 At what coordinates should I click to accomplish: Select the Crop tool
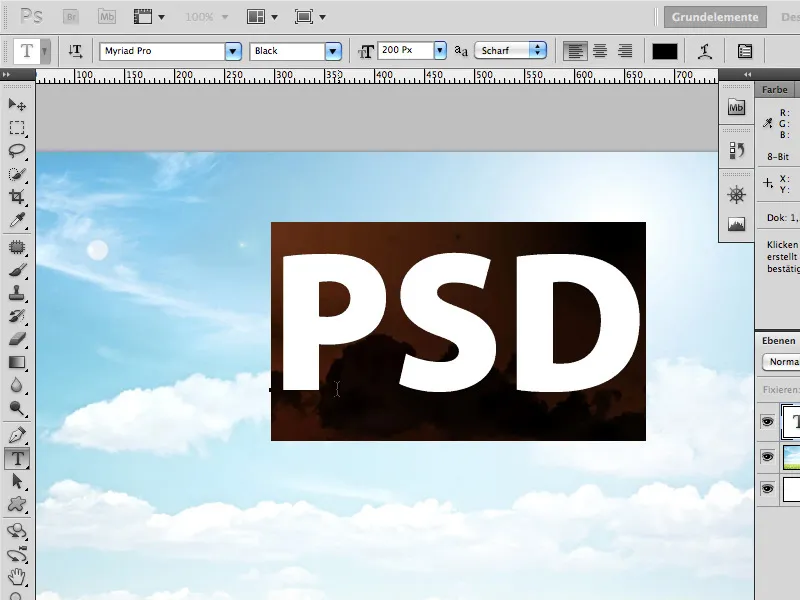point(17,197)
